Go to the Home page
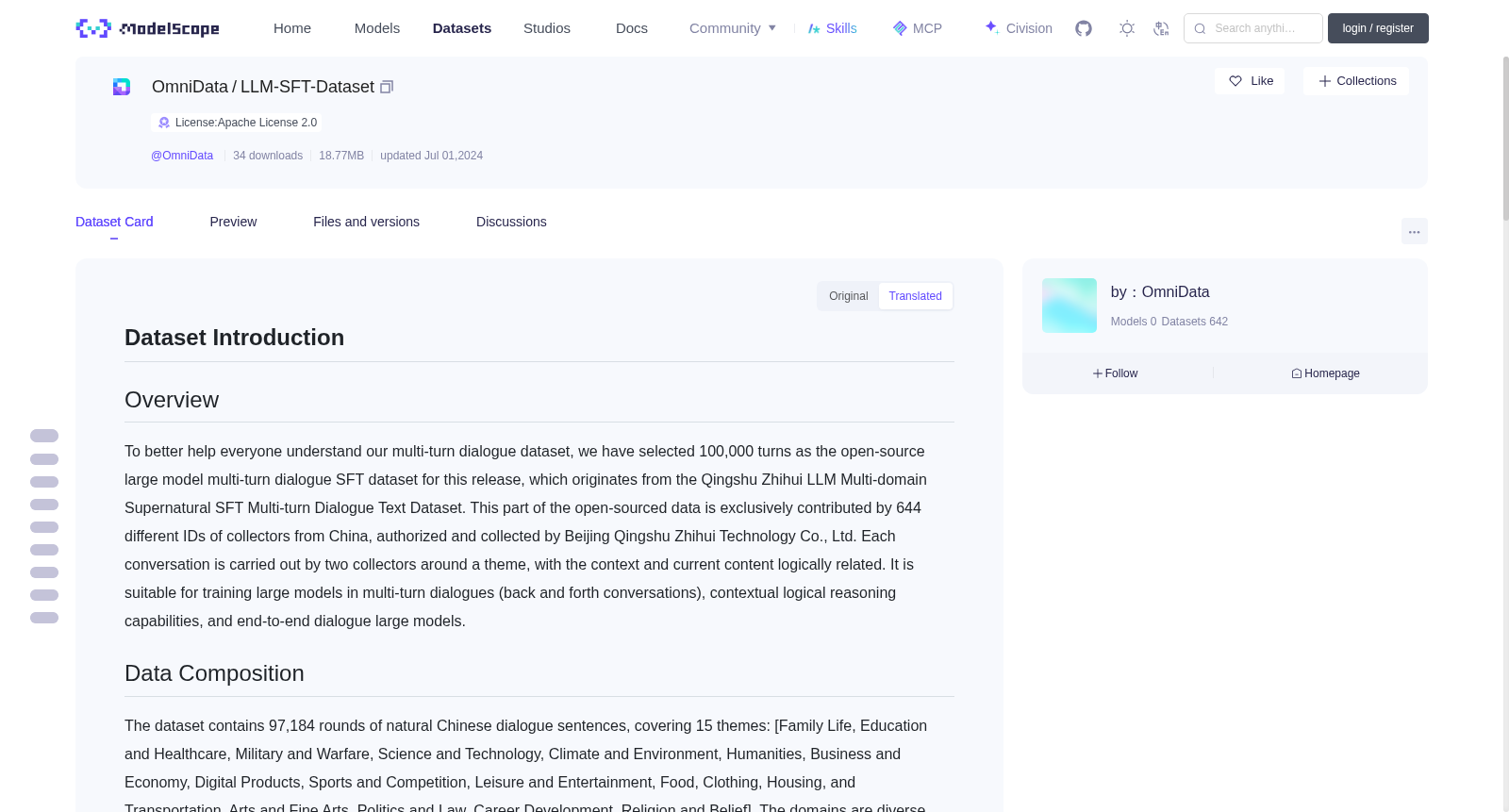This screenshot has height=812, width=1509. pos(292,28)
